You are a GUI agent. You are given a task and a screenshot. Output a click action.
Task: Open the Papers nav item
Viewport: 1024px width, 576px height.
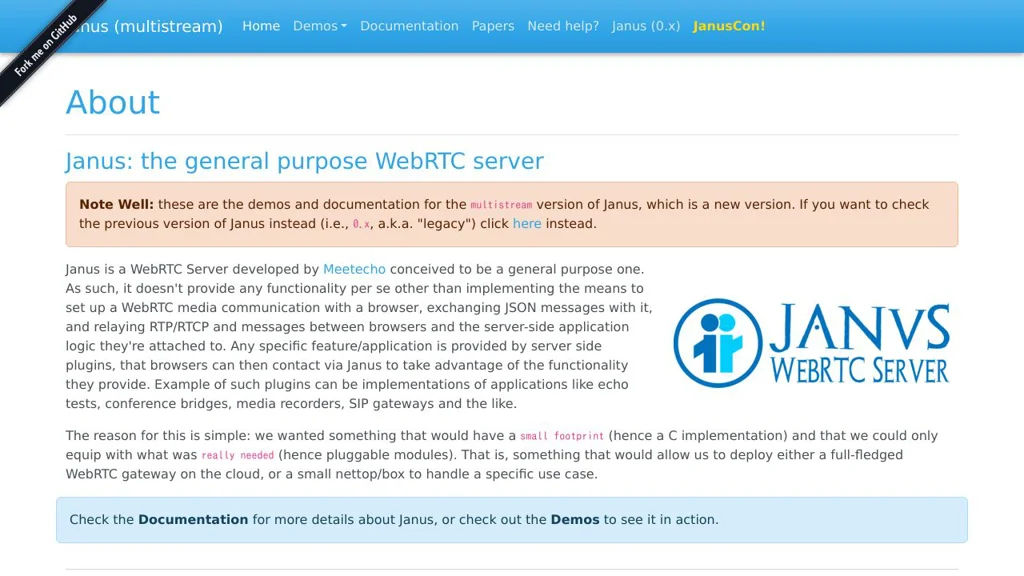[493, 26]
